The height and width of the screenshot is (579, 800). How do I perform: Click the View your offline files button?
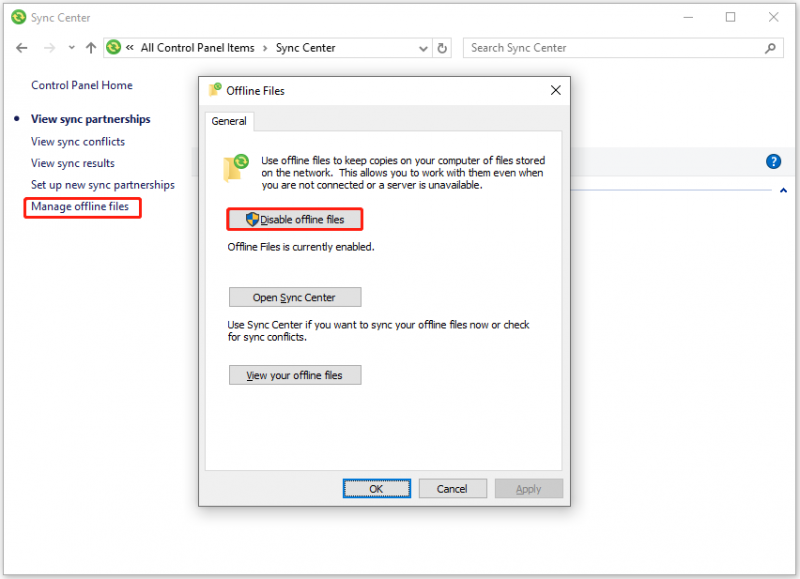coord(295,375)
